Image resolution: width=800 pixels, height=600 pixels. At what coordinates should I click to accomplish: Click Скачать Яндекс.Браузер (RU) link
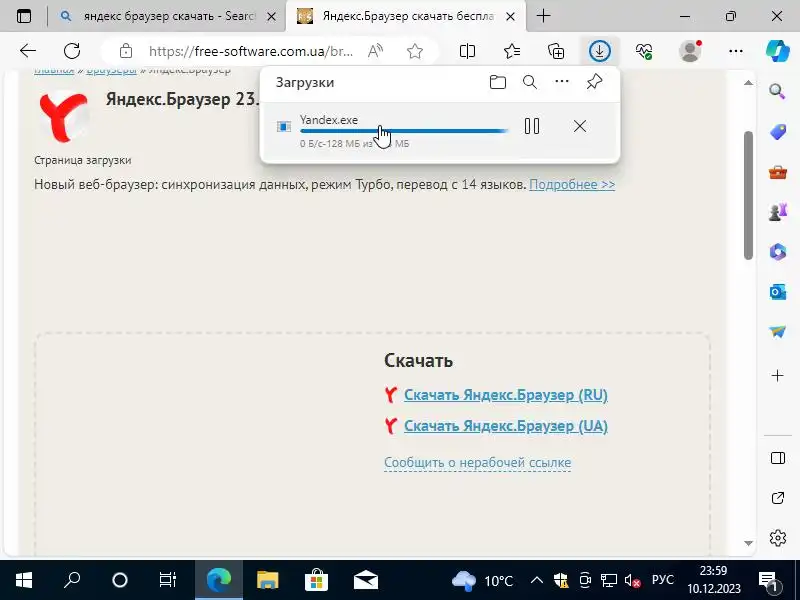point(506,395)
